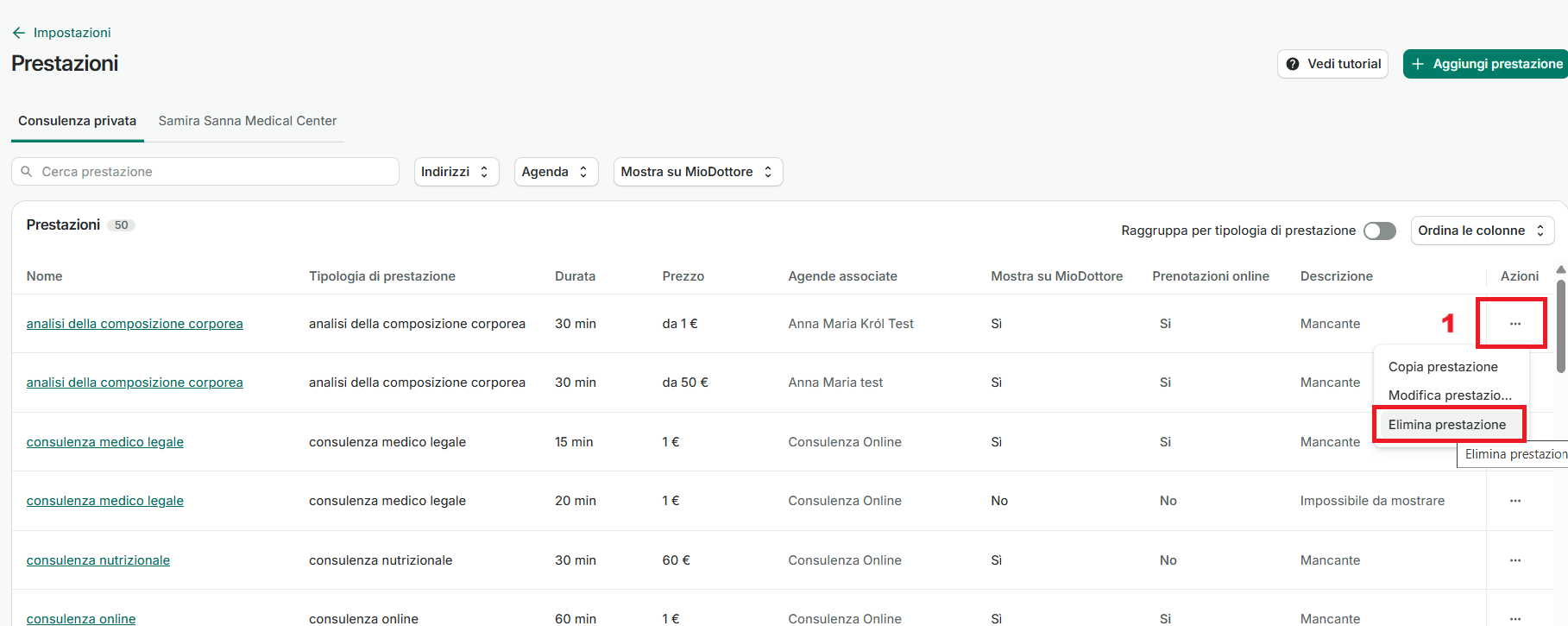Image resolution: width=1568 pixels, height=626 pixels.
Task: Click the Aggiungi prestazione button
Action: pos(1486,64)
